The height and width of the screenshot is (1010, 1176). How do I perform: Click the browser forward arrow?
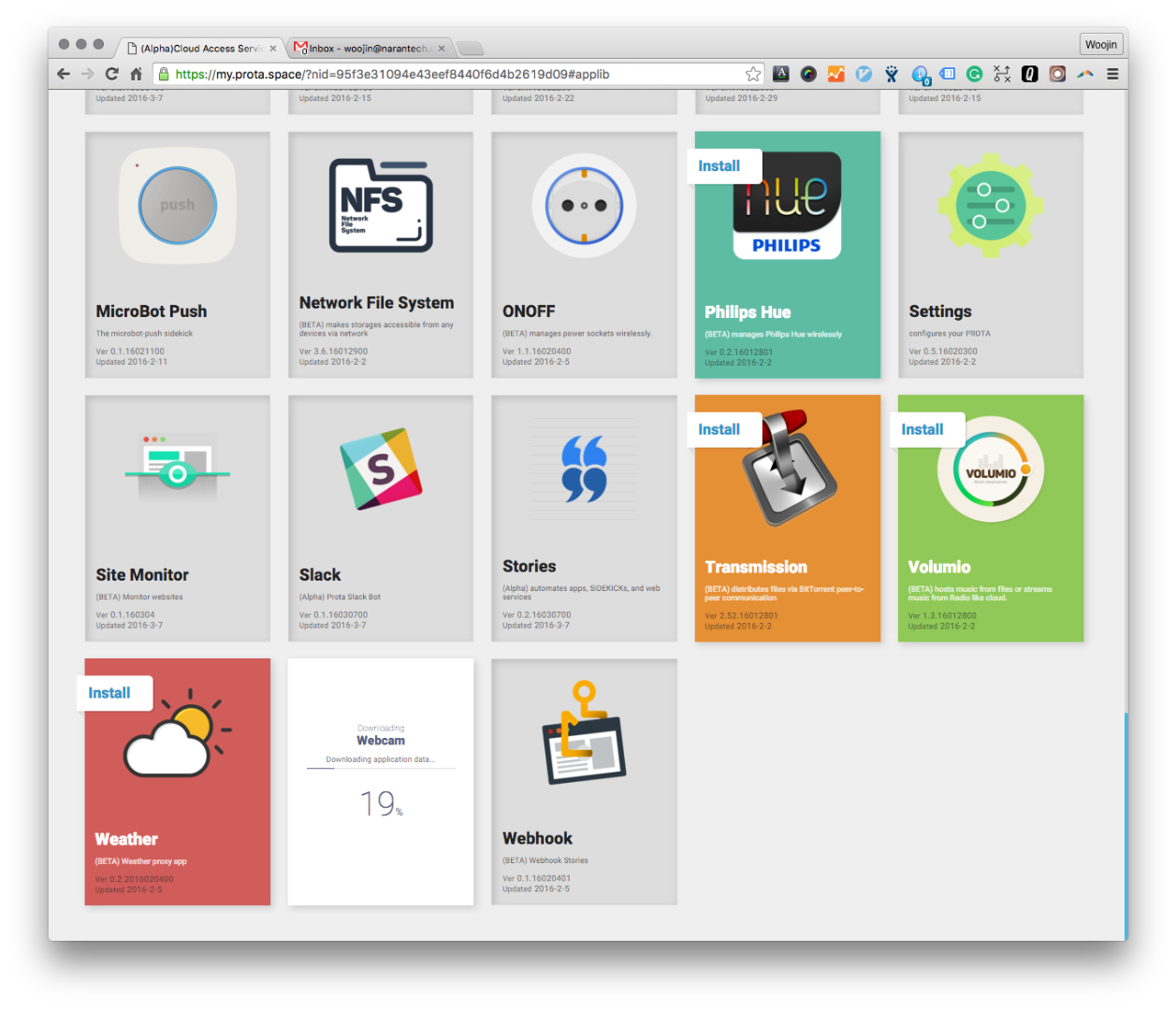pos(87,74)
